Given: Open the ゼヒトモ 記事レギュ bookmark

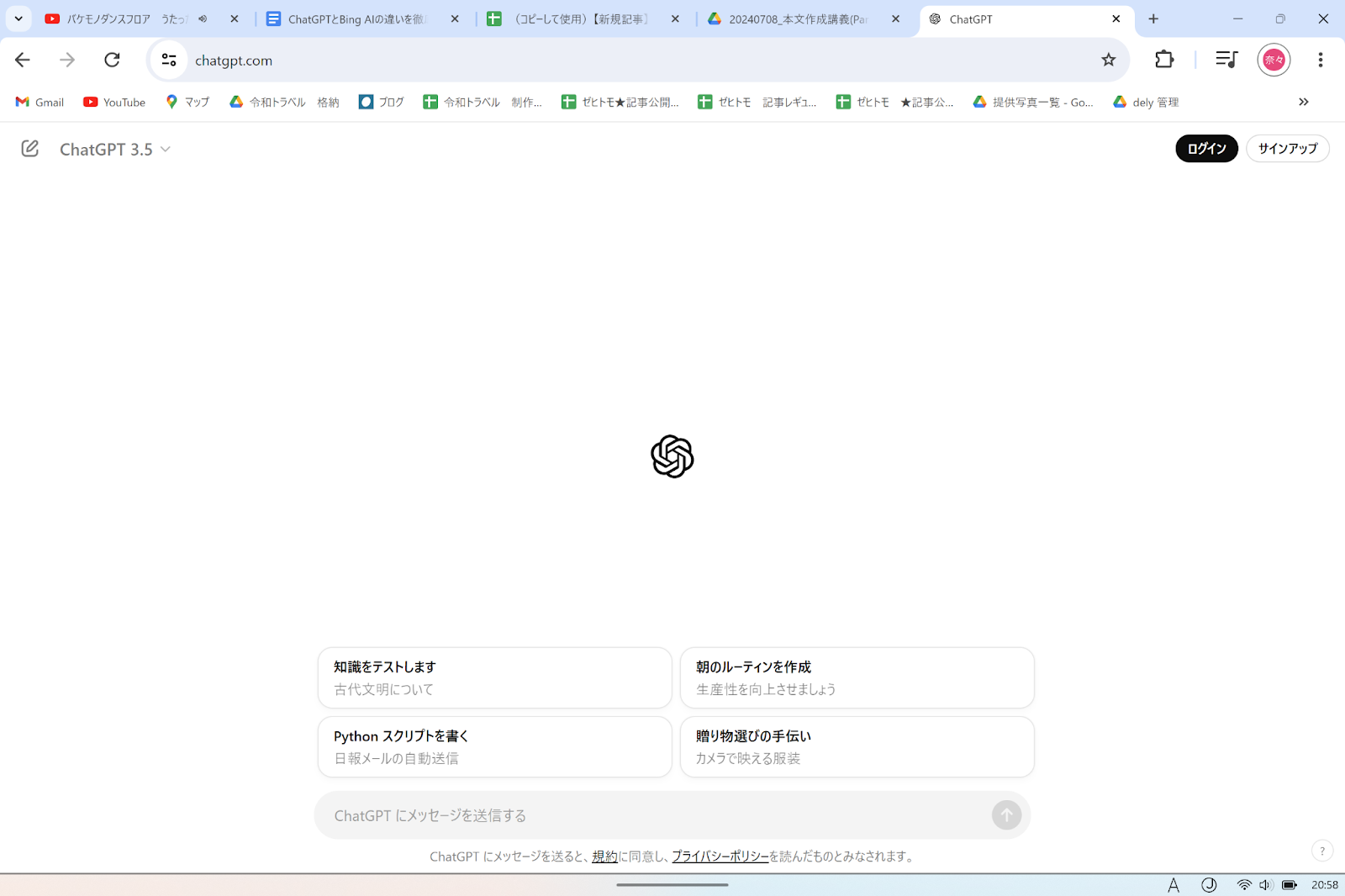Looking at the screenshot, I should tap(757, 102).
